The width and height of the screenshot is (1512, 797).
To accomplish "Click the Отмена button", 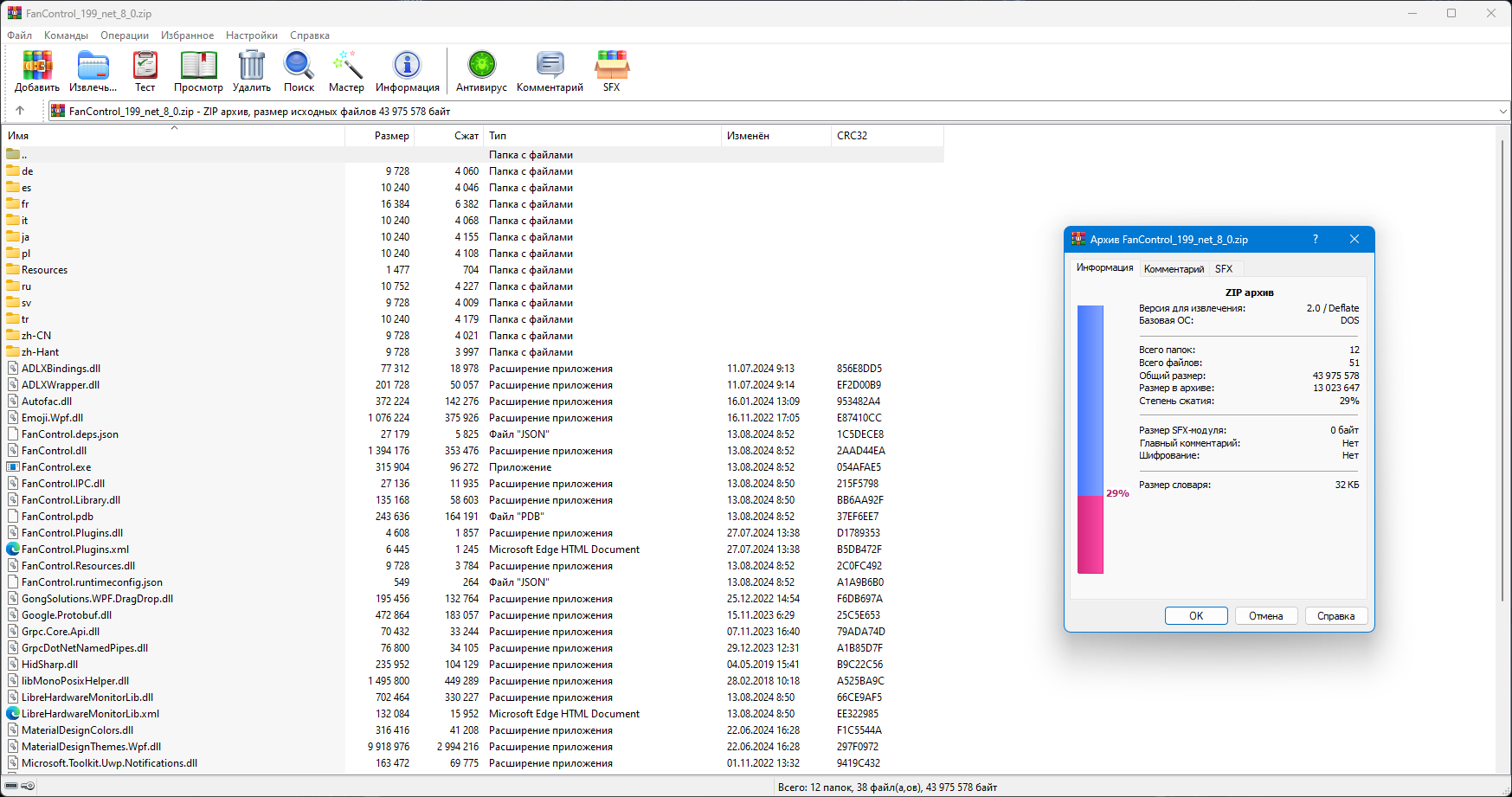I will pyautogui.click(x=1265, y=616).
